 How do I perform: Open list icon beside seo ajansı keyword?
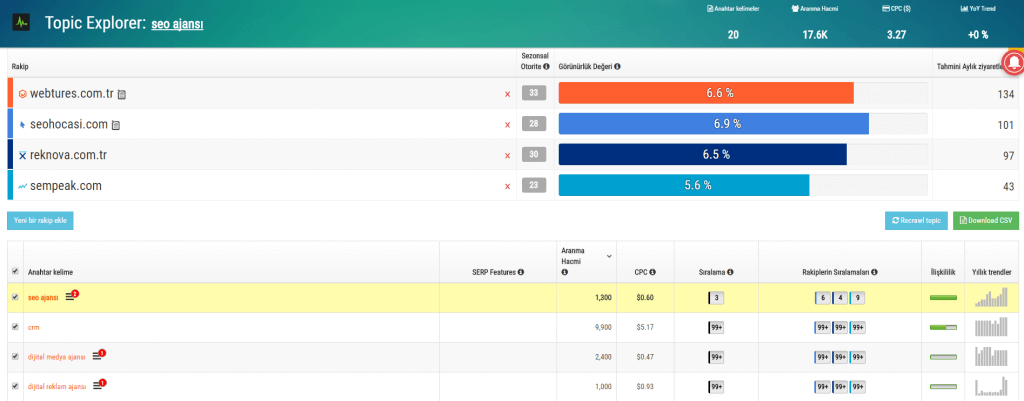(71, 297)
